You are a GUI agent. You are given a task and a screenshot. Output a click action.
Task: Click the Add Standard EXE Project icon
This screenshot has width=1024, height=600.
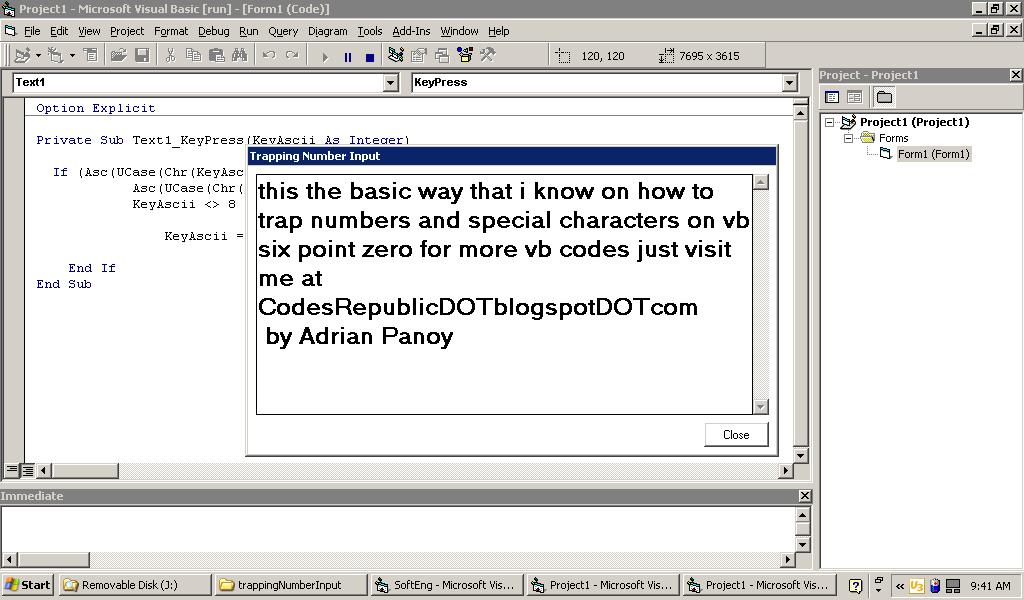click(x=22, y=55)
